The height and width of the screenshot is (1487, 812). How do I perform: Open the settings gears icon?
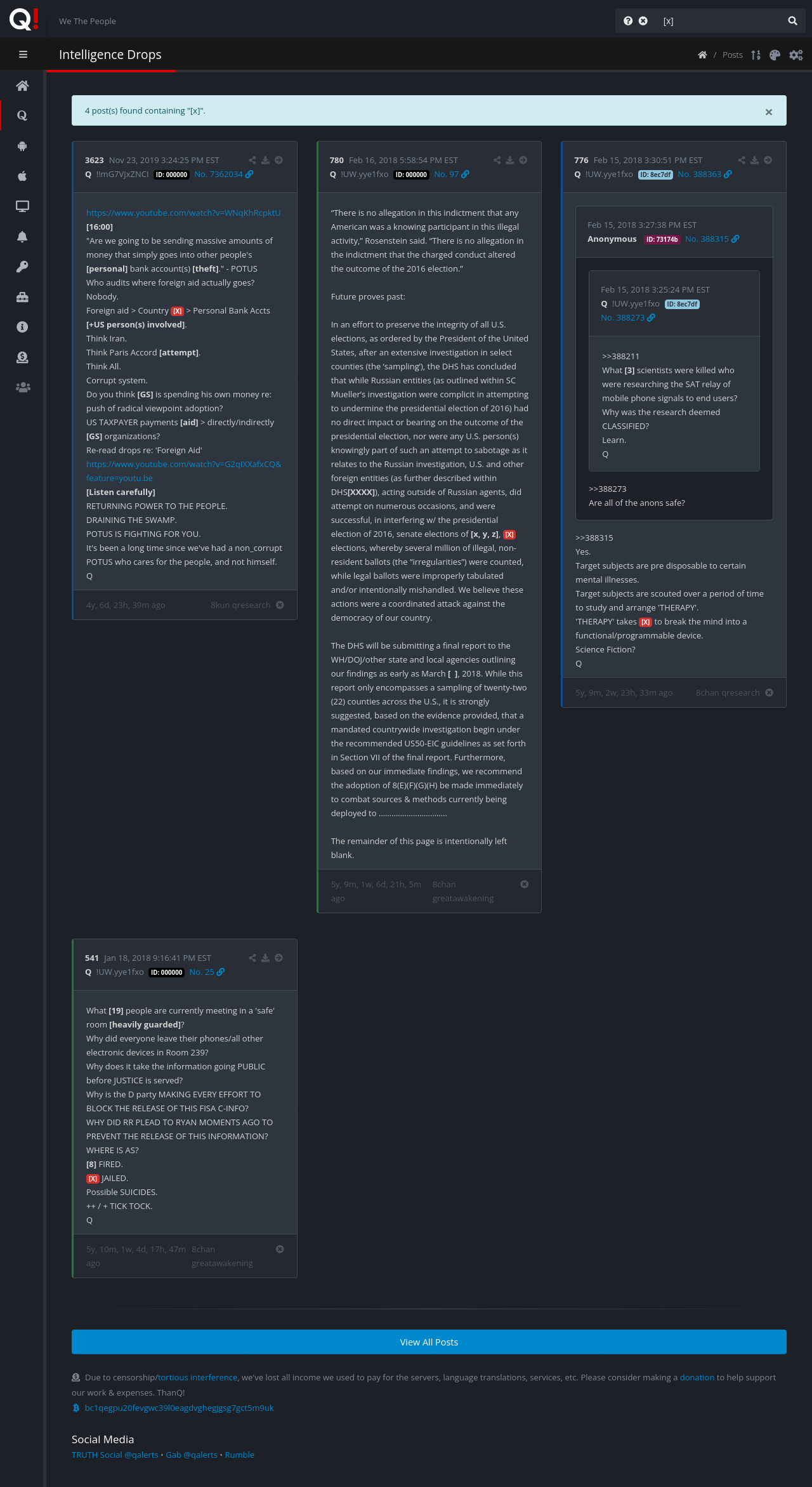pos(796,55)
